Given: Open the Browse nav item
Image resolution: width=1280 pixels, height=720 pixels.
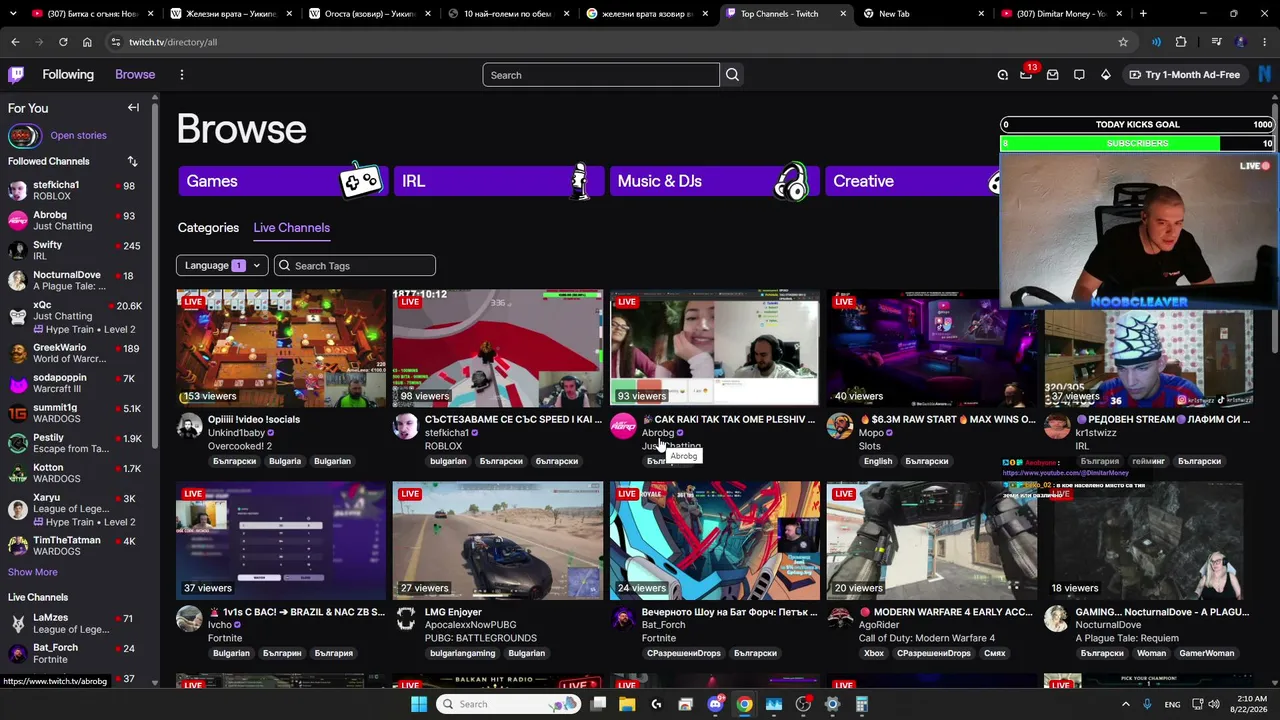Looking at the screenshot, I should point(135,75).
